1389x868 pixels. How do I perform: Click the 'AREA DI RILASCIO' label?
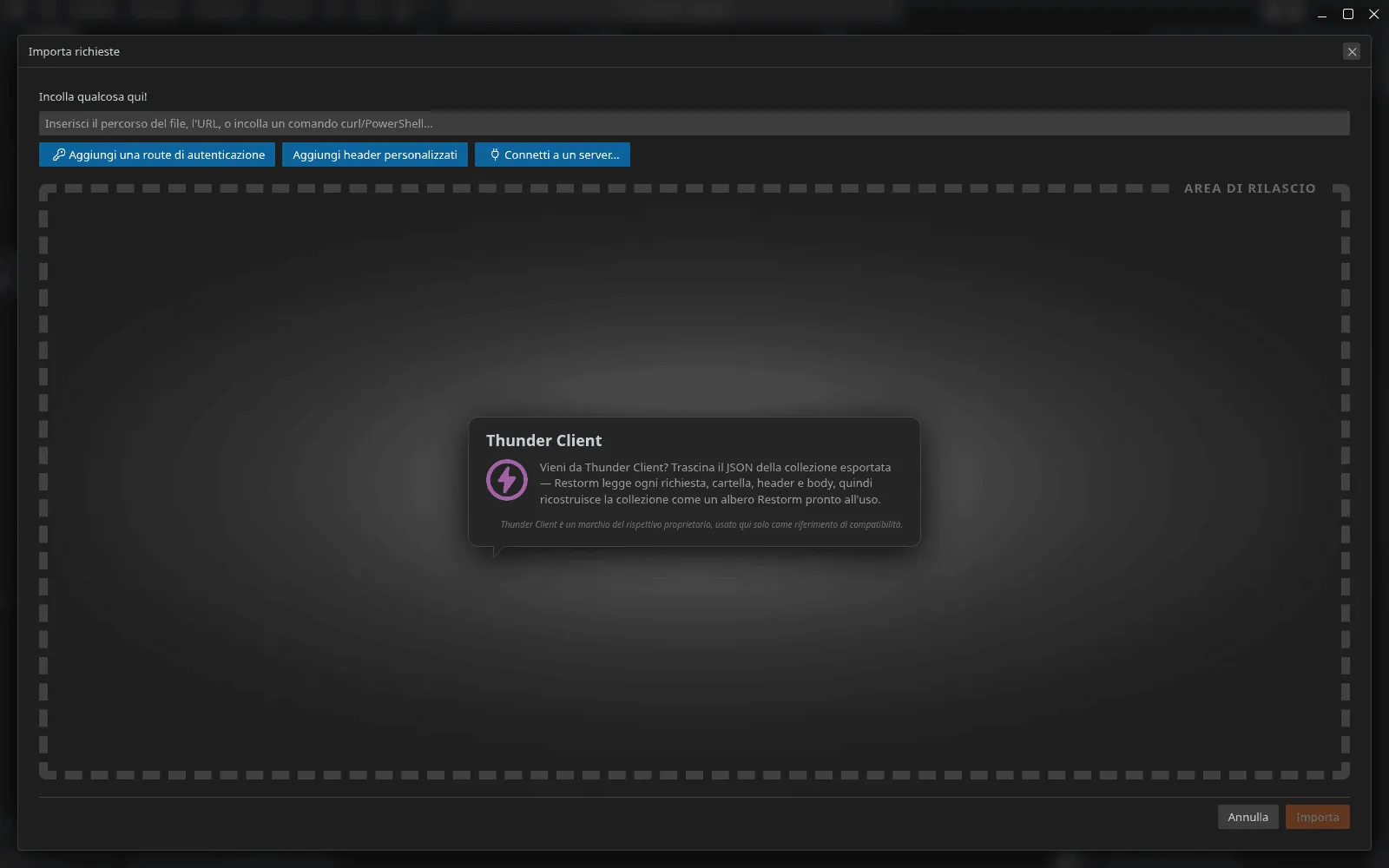[x=1250, y=188]
